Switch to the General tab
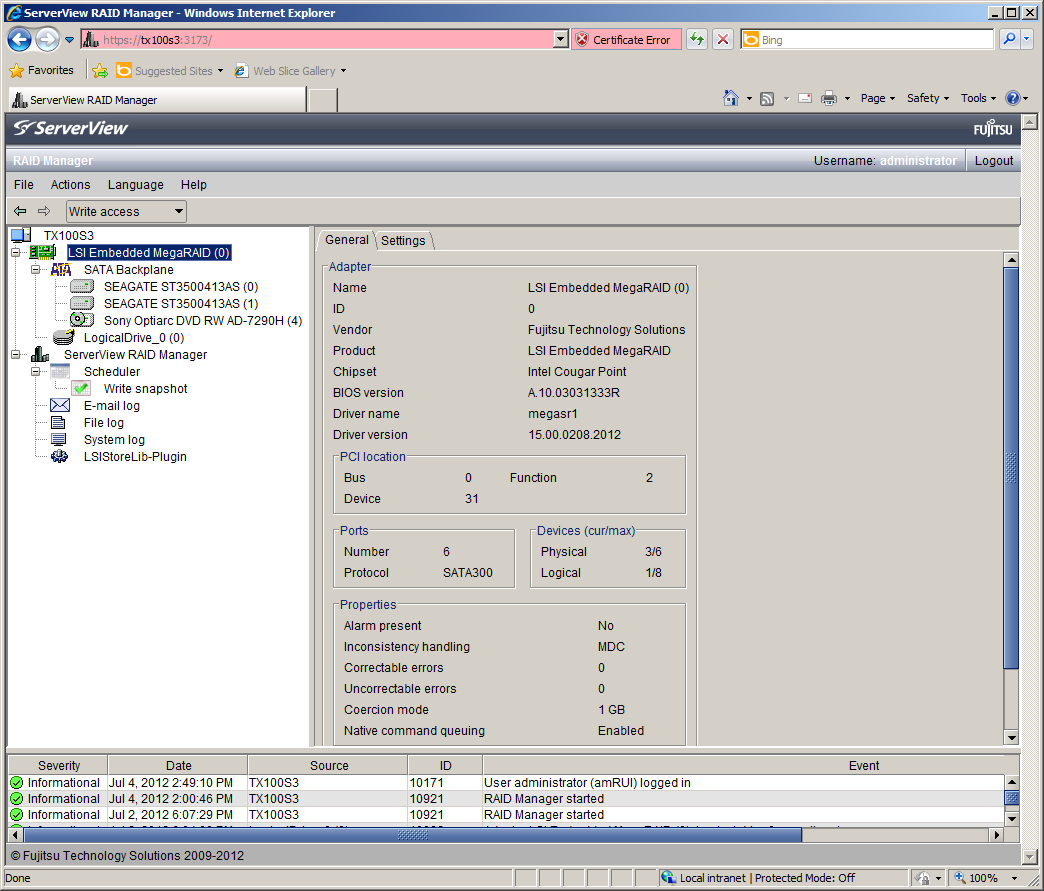Image resolution: width=1044 pixels, height=891 pixels. (x=346, y=240)
